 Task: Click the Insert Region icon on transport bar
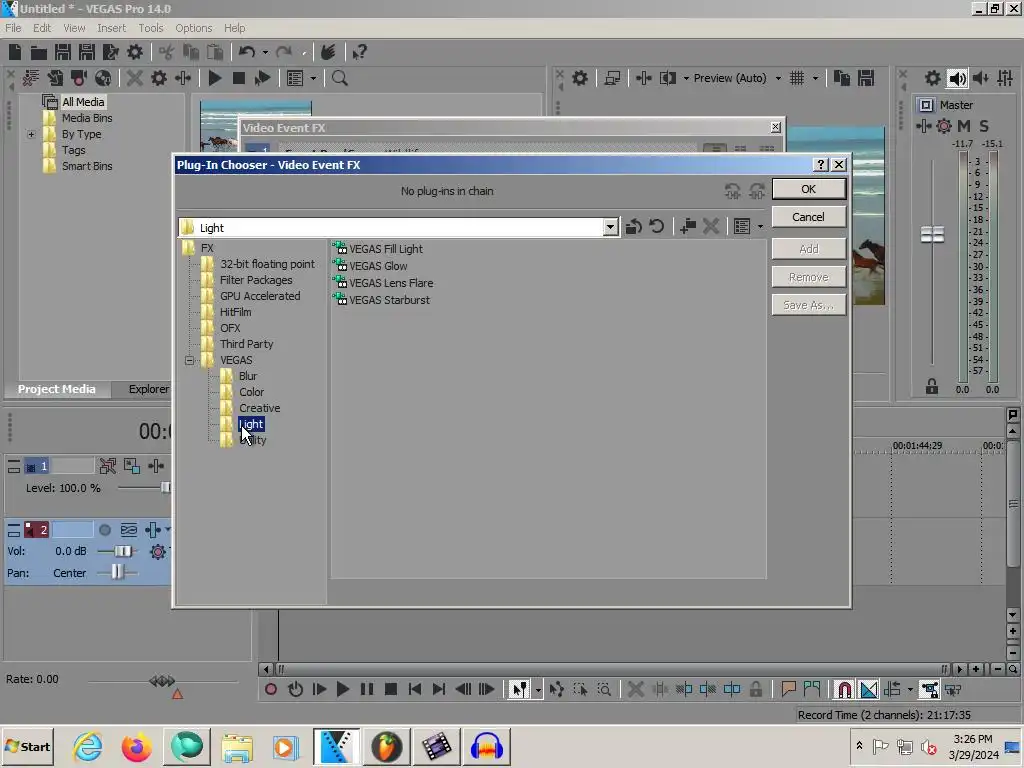[812, 689]
